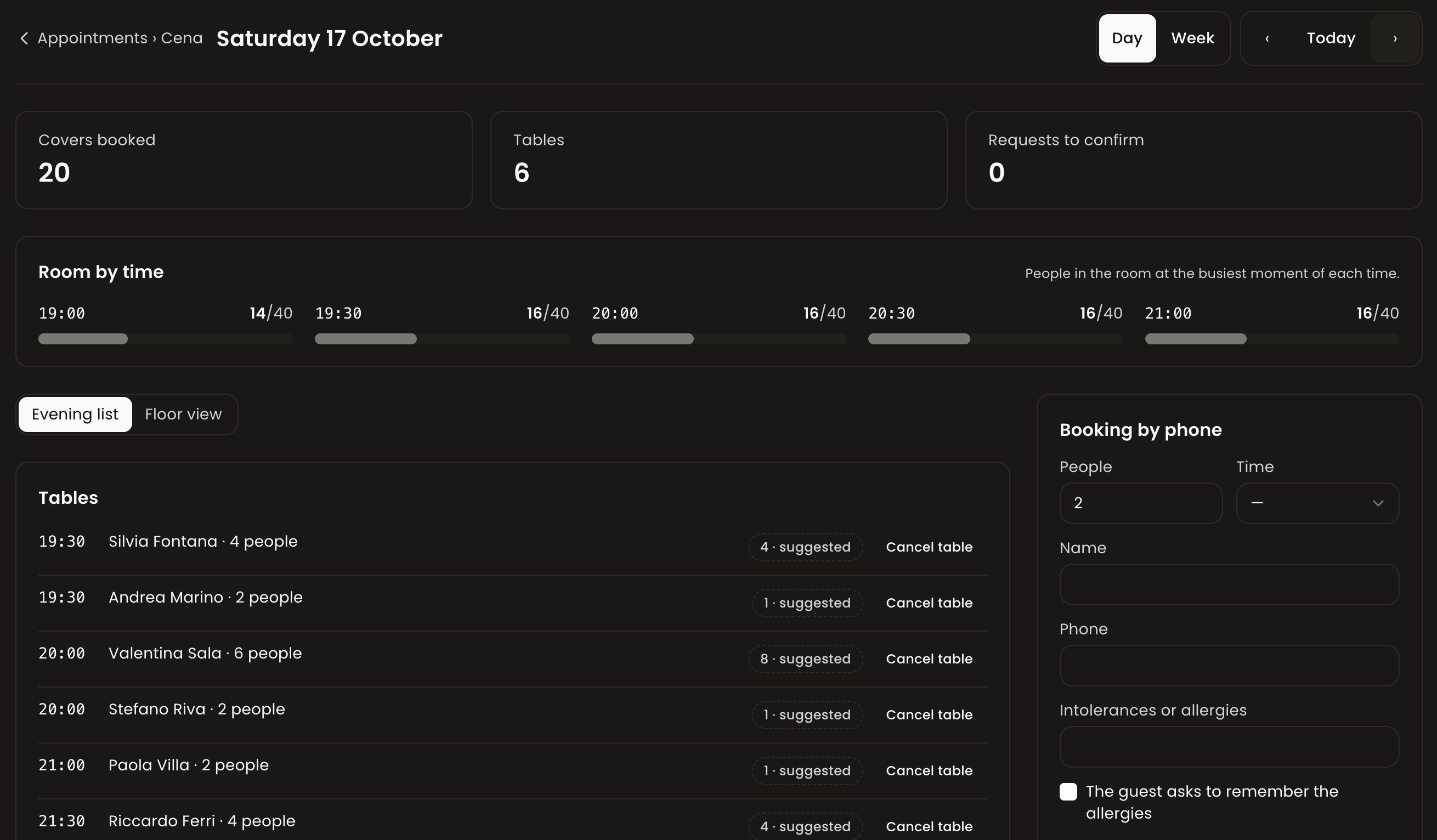Image resolution: width=1437 pixels, height=840 pixels.
Task: Switch to Floor view tab
Action: (183, 414)
